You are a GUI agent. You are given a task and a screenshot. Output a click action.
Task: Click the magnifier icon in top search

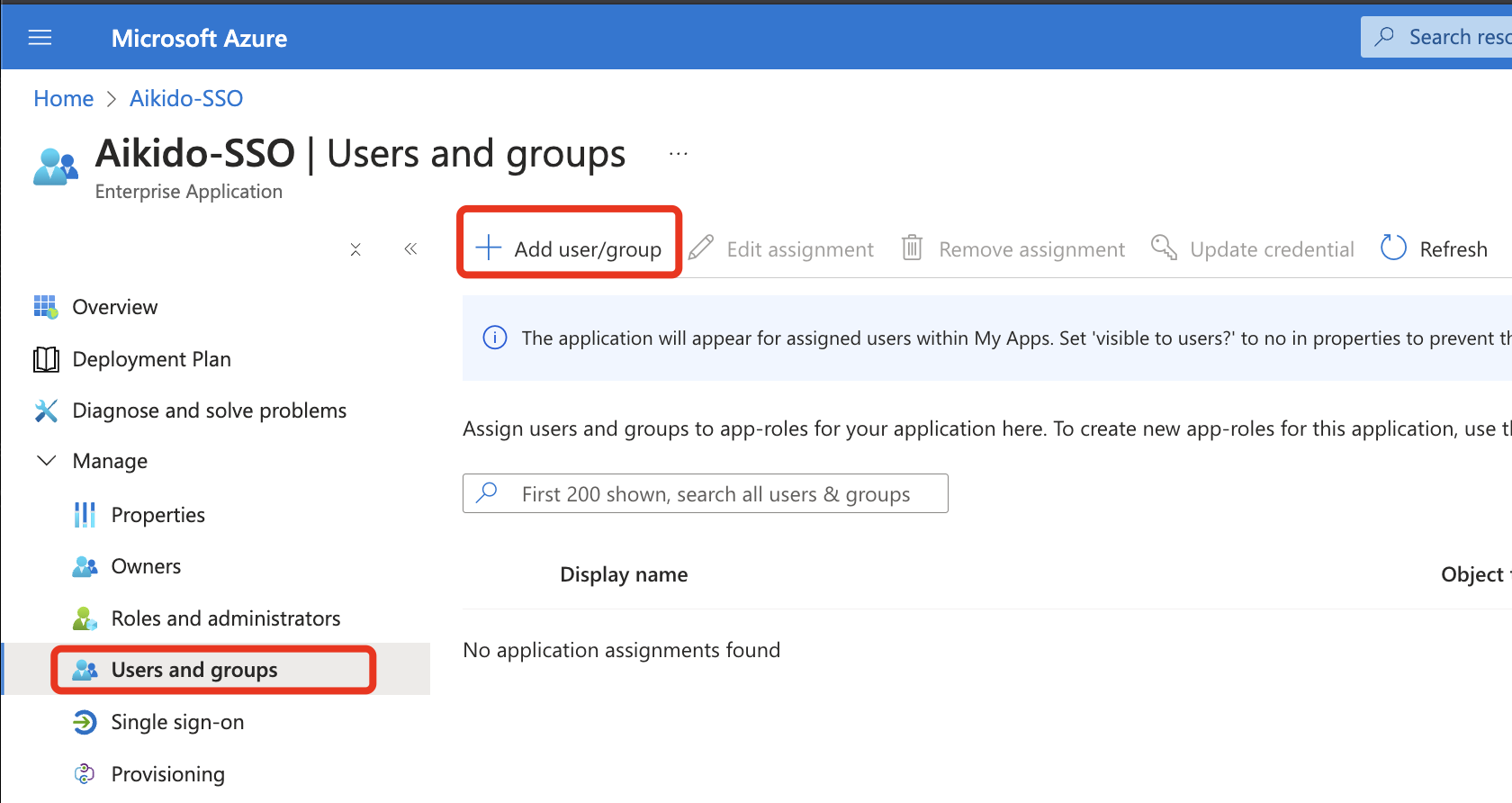(1385, 37)
